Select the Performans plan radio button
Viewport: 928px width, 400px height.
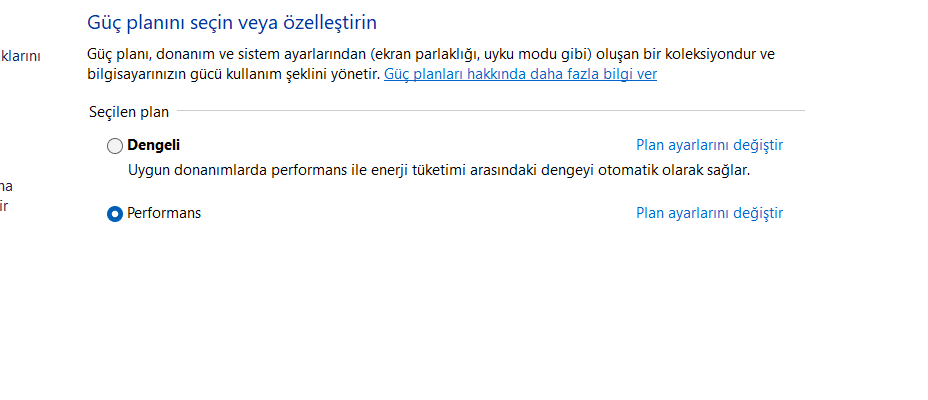[x=115, y=214]
